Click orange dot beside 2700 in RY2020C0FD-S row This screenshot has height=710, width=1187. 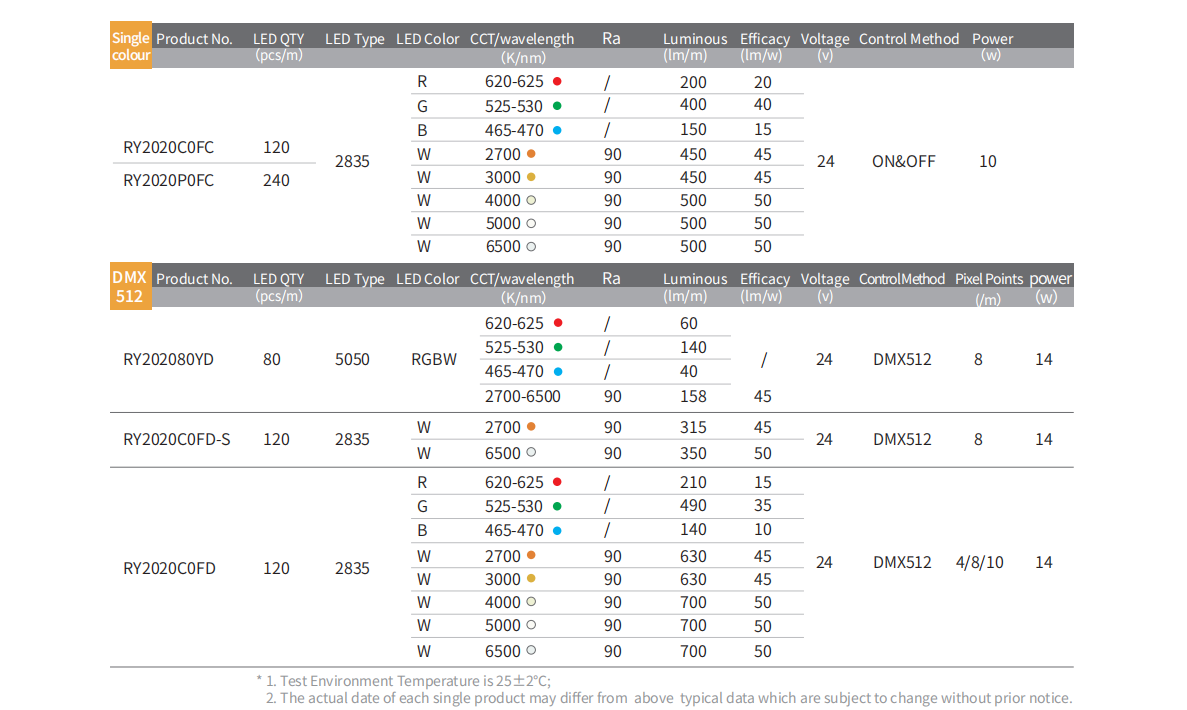pyautogui.click(x=532, y=427)
